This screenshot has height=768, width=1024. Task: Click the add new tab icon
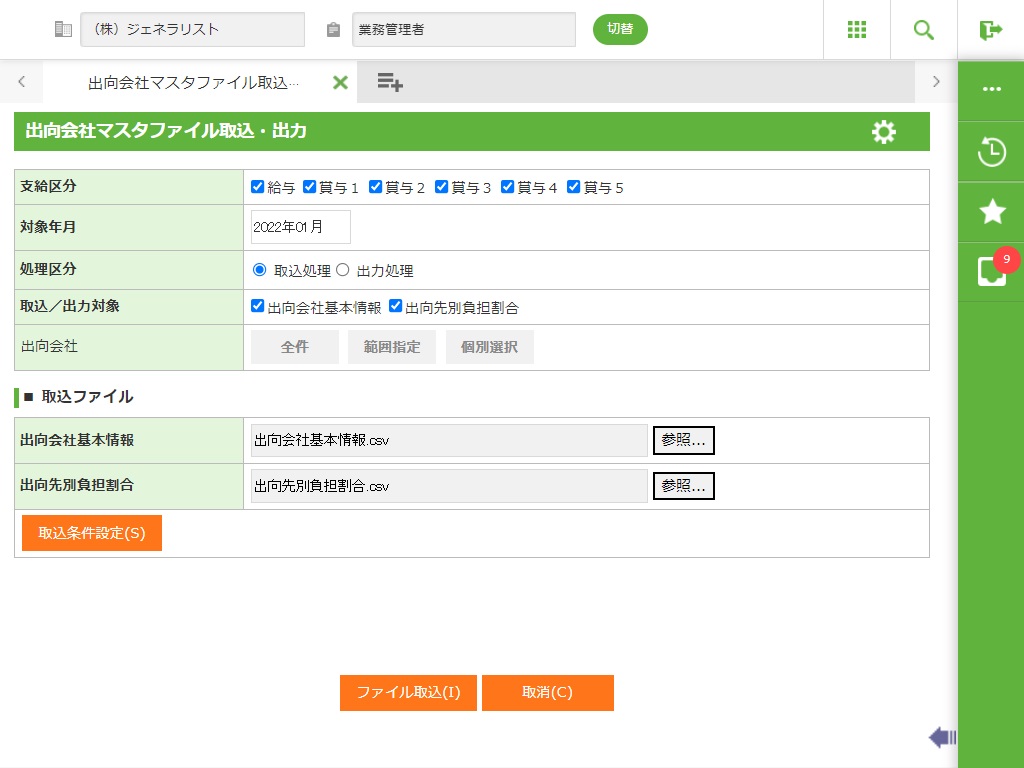pyautogui.click(x=390, y=82)
